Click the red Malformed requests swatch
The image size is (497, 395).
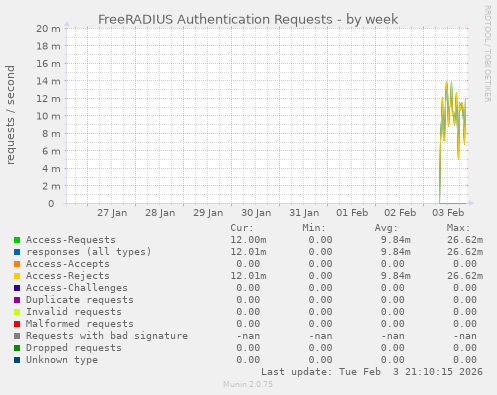(17, 324)
